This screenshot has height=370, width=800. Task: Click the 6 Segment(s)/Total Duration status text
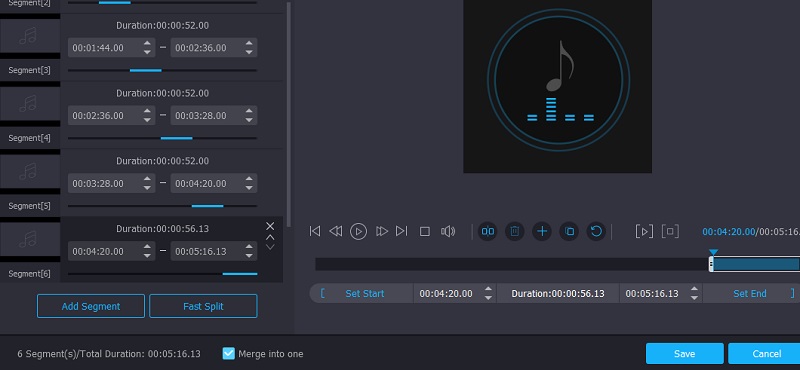109,354
